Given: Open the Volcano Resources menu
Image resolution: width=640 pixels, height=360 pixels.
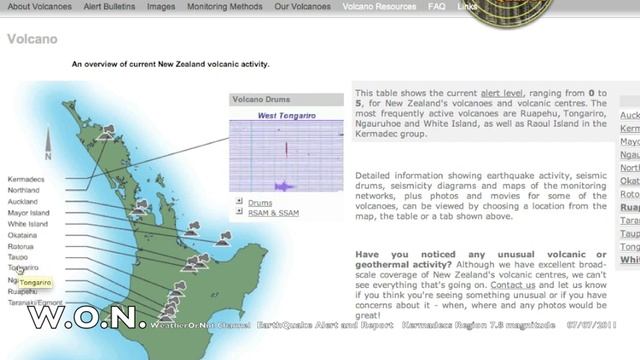Looking at the screenshot, I should pyautogui.click(x=379, y=7).
